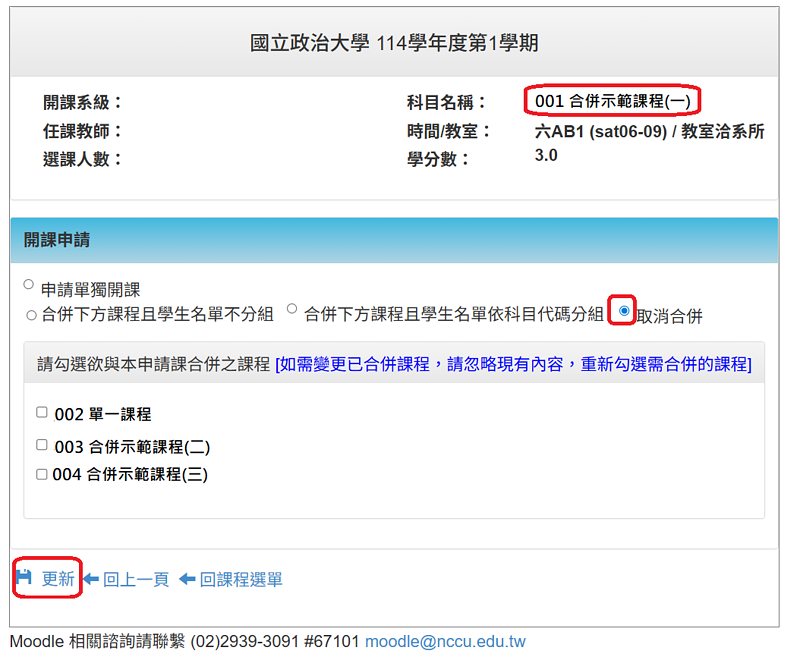The image size is (800, 660).
Task: Select the 申請單獨開課 radio button
Action: click(29, 285)
